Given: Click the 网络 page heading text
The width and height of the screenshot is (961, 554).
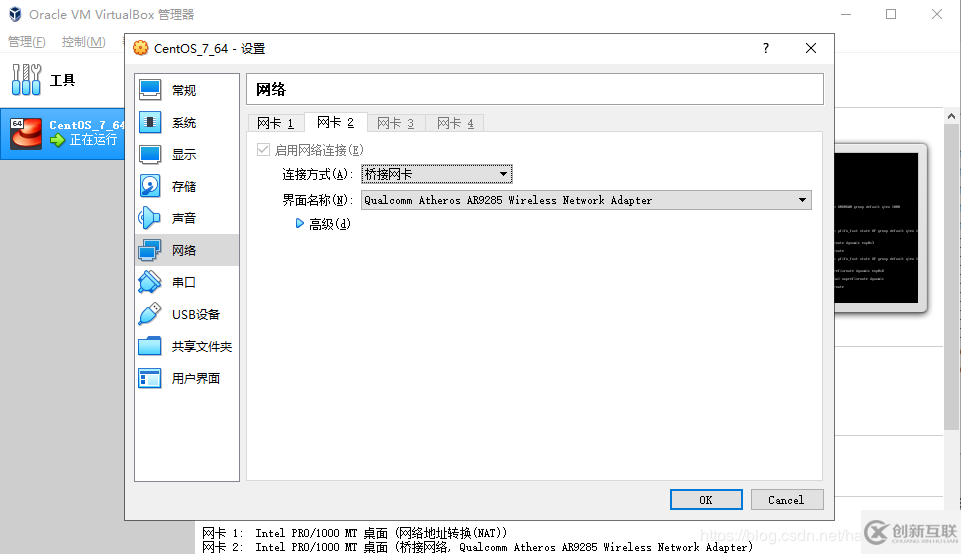Looking at the screenshot, I should [271, 89].
